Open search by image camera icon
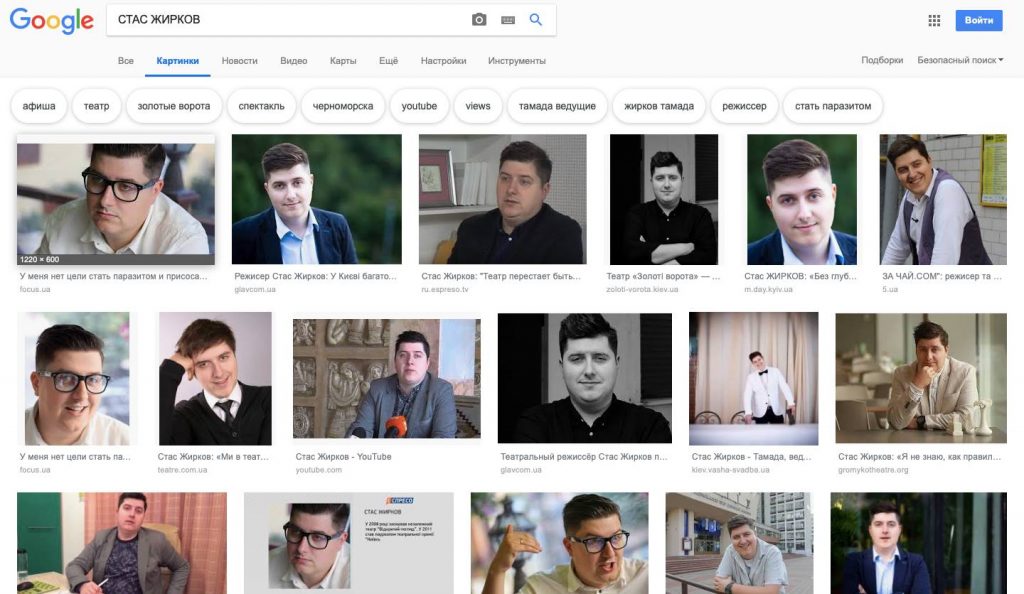The height and width of the screenshot is (594, 1024). (479, 20)
